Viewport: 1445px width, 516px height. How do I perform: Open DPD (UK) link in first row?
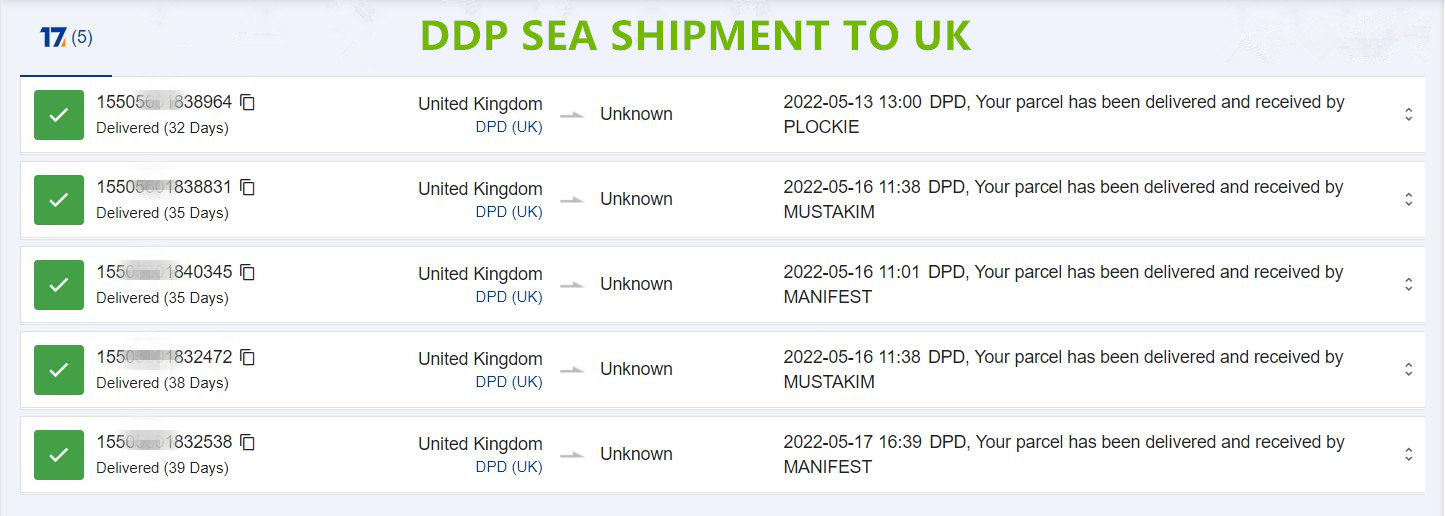[509, 127]
